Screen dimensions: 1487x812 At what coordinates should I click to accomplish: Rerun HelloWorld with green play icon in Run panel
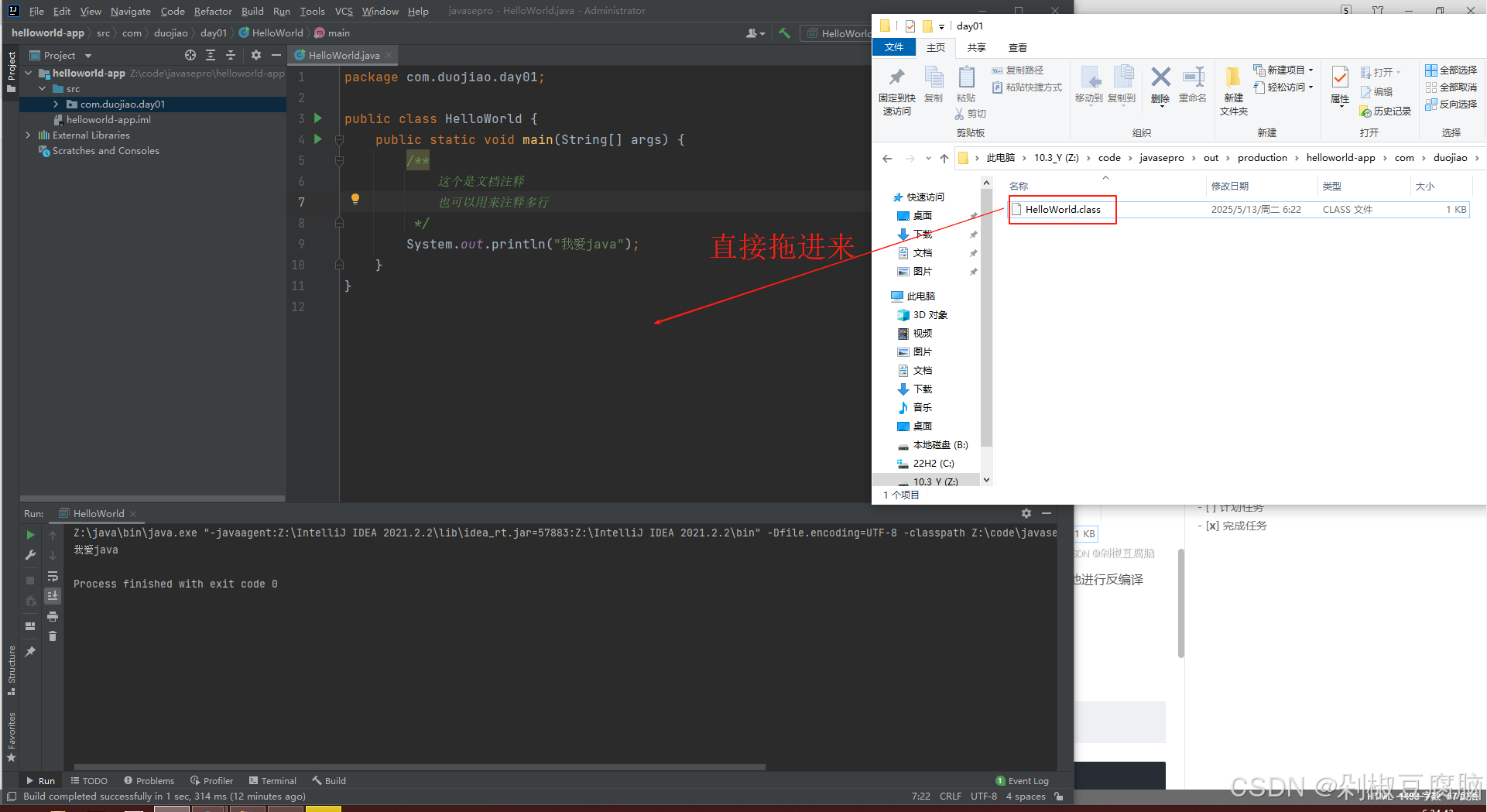click(30, 535)
